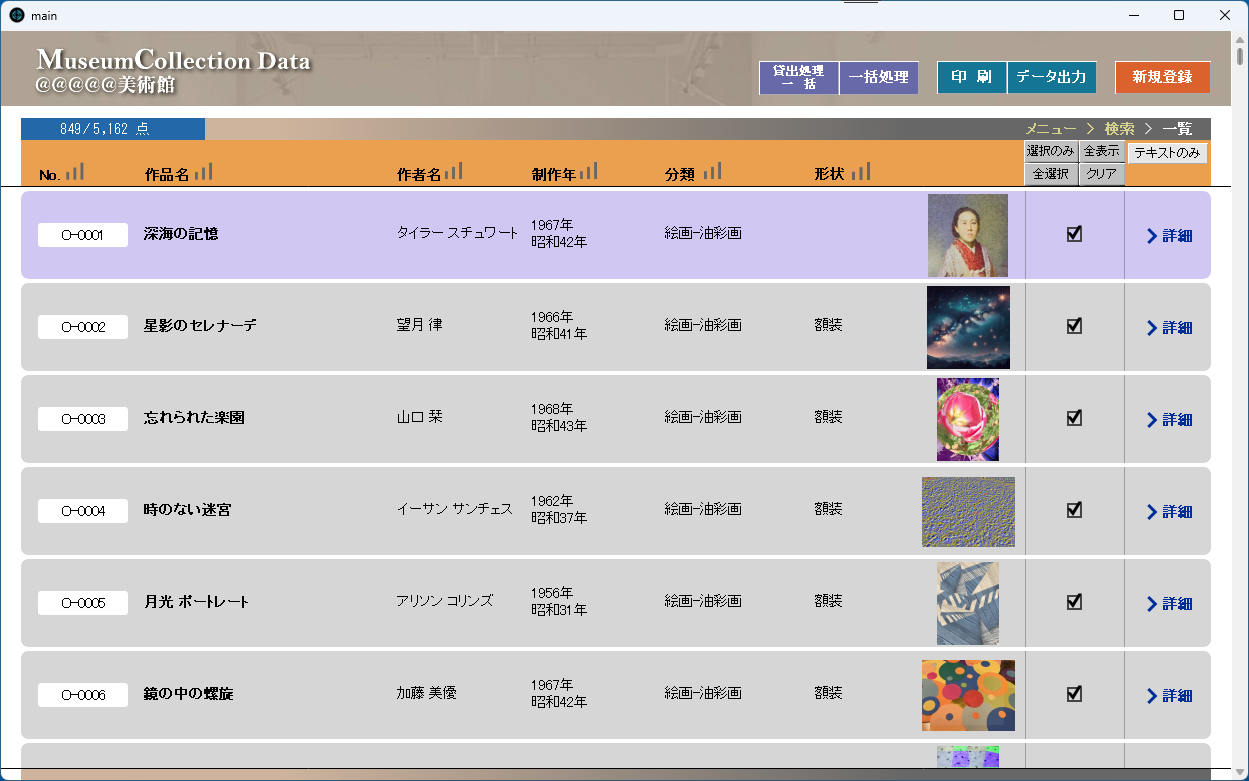
Task: Click 分類 column sort icon
Action: pos(712,171)
